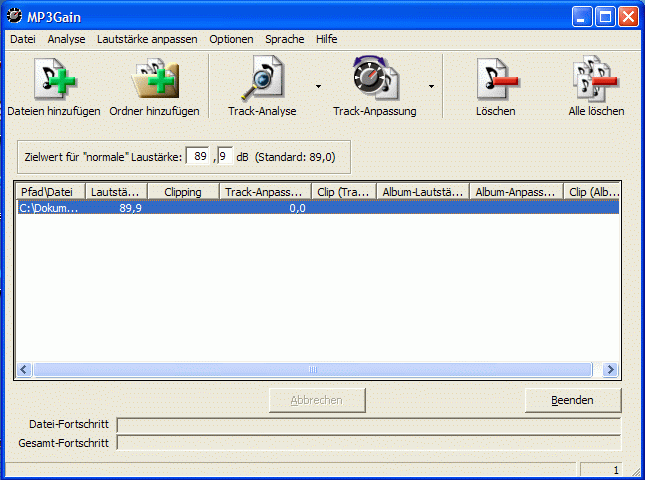Select the C:\Dokum... file row
The width and height of the screenshot is (645, 480).
[x=318, y=208]
